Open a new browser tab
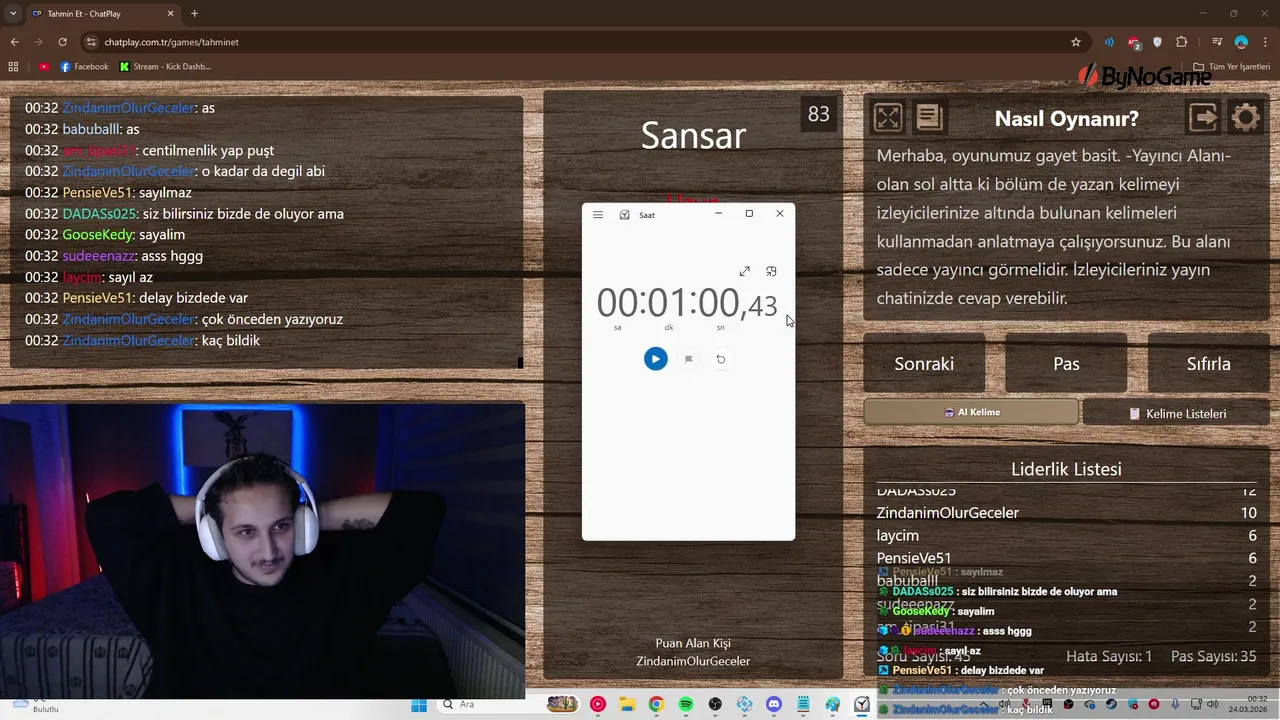 click(194, 13)
